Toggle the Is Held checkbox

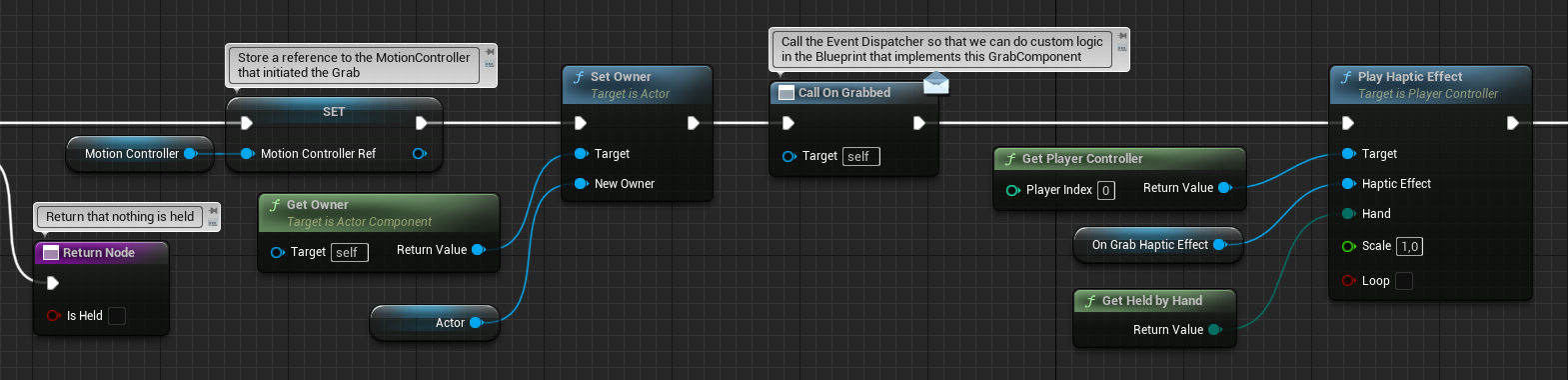[117, 316]
